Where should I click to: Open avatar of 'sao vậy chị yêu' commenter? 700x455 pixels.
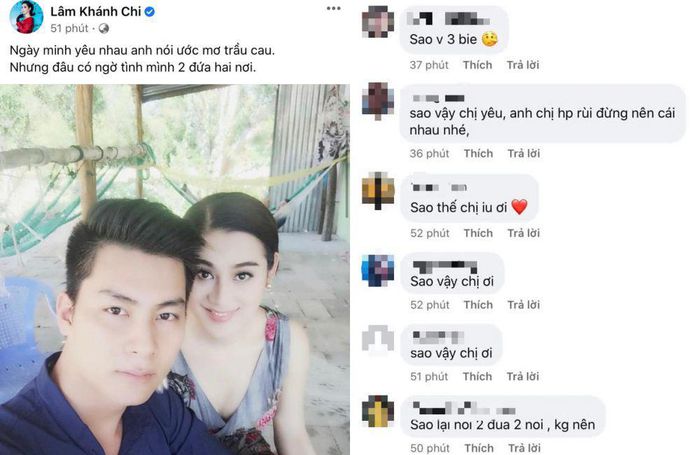pyautogui.click(x=378, y=101)
